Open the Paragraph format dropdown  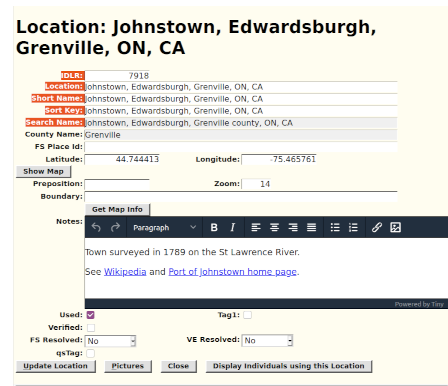pyautogui.click(x=164, y=228)
